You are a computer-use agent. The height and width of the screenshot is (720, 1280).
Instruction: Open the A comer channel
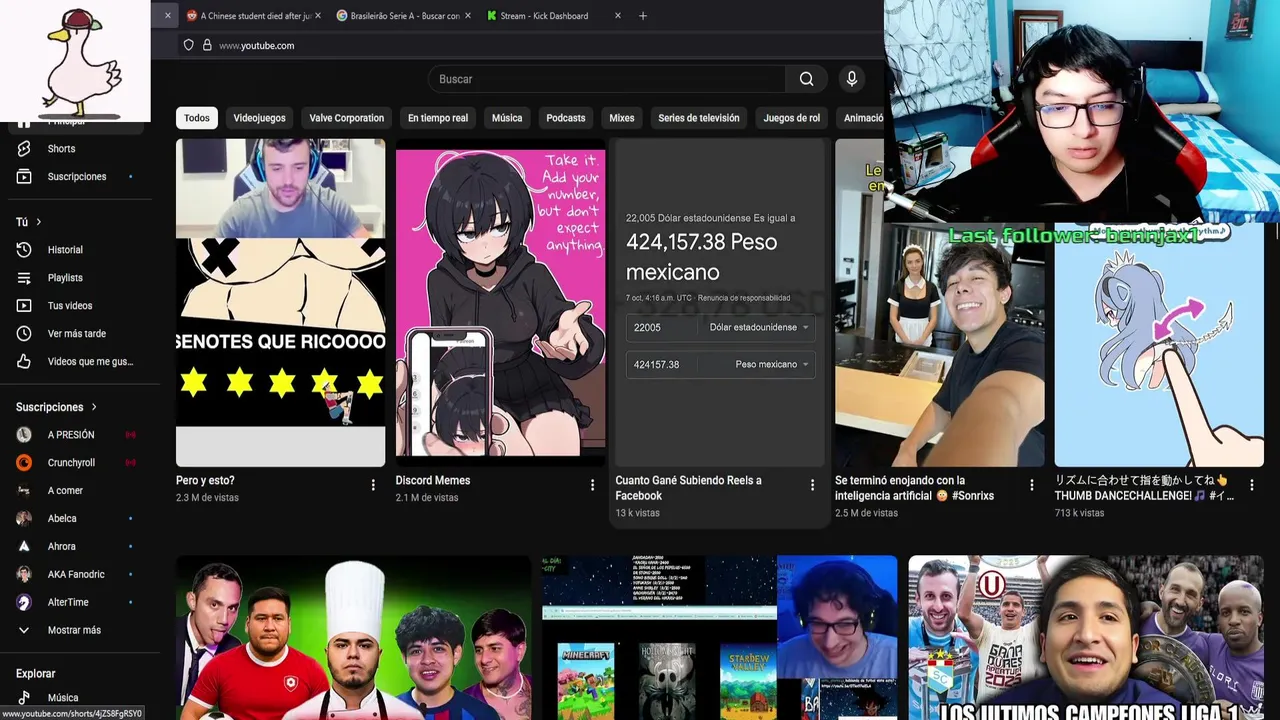65,491
